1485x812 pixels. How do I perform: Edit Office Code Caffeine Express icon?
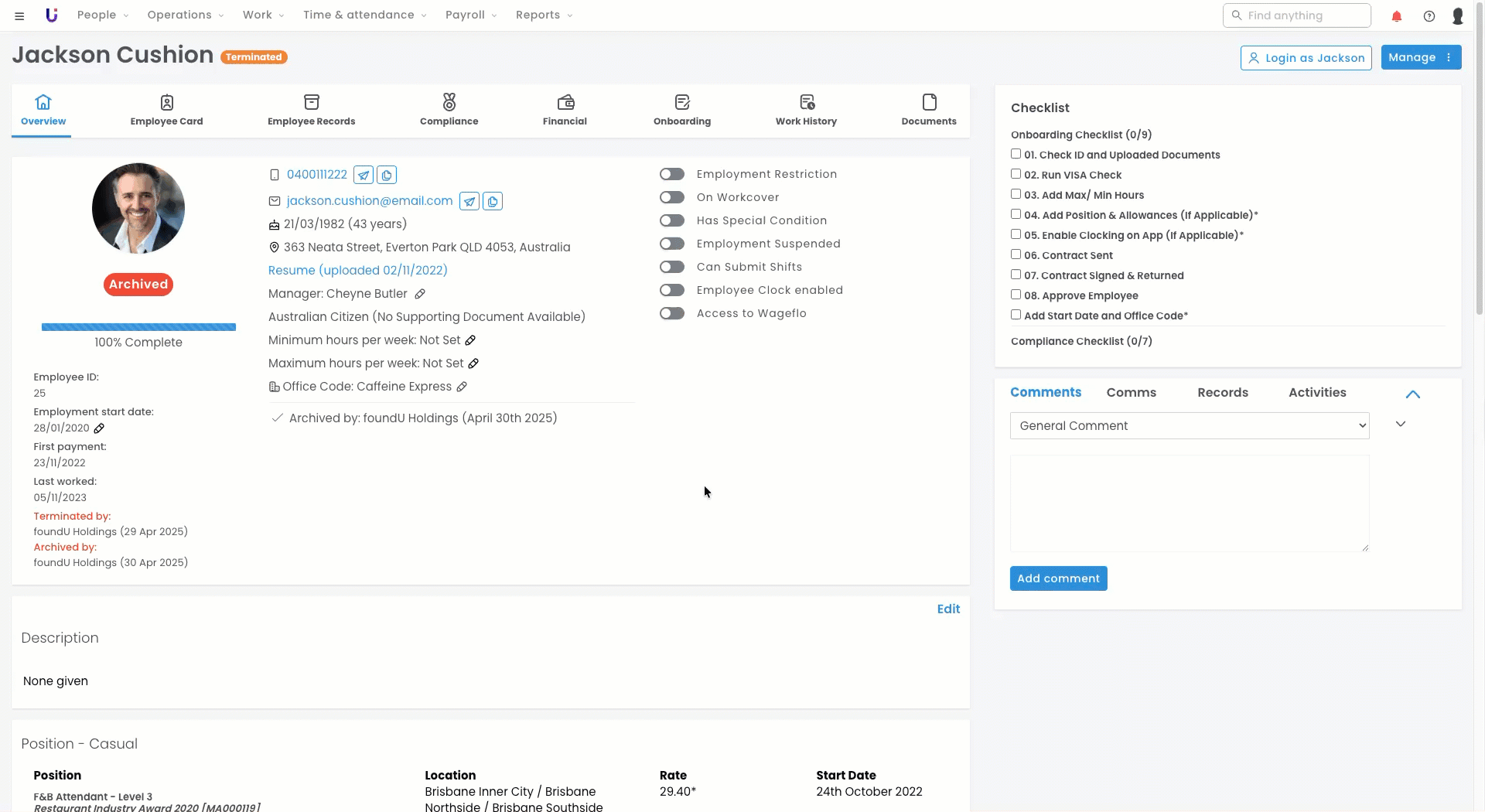[462, 387]
